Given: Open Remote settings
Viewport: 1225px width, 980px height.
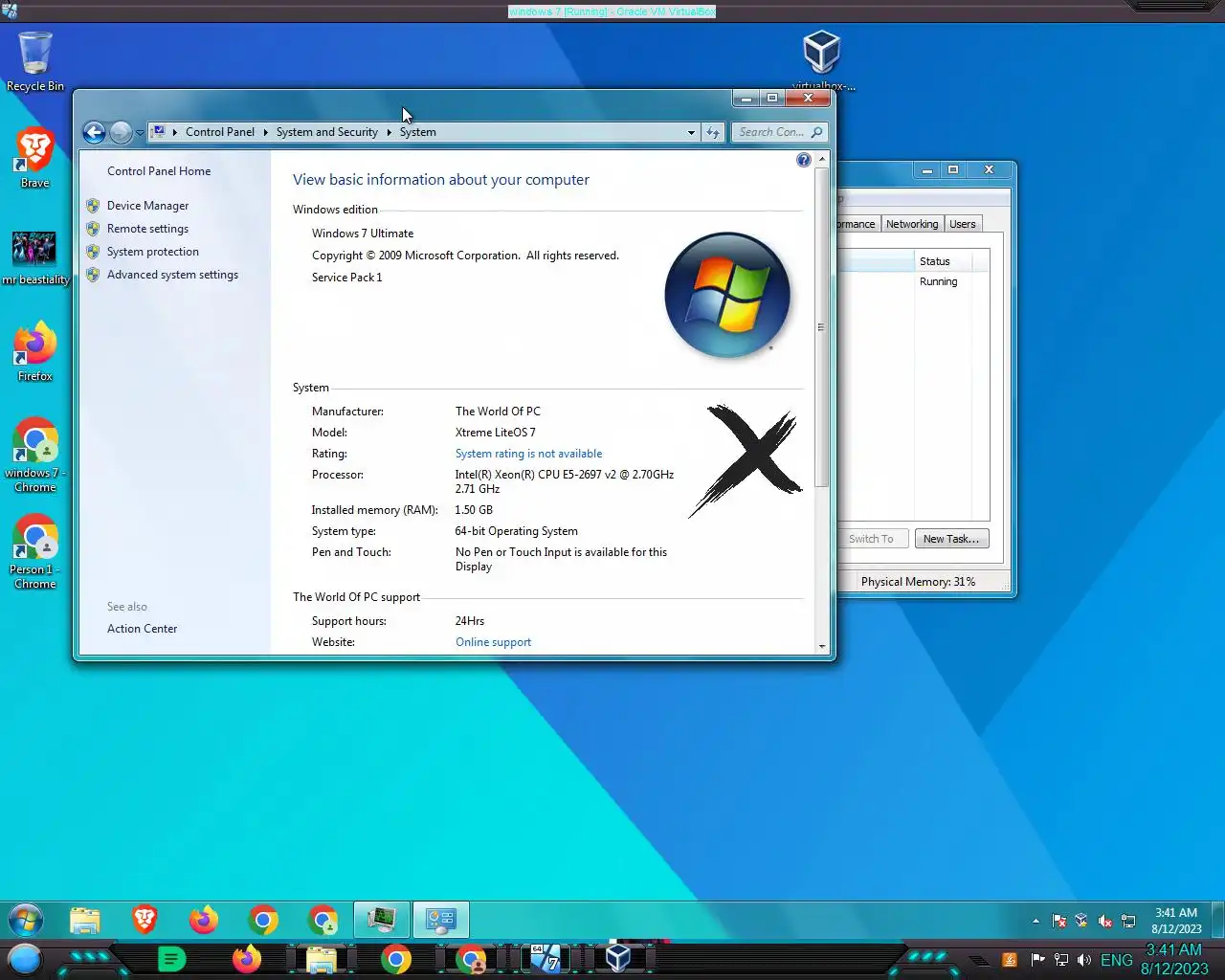Looking at the screenshot, I should (x=147, y=229).
